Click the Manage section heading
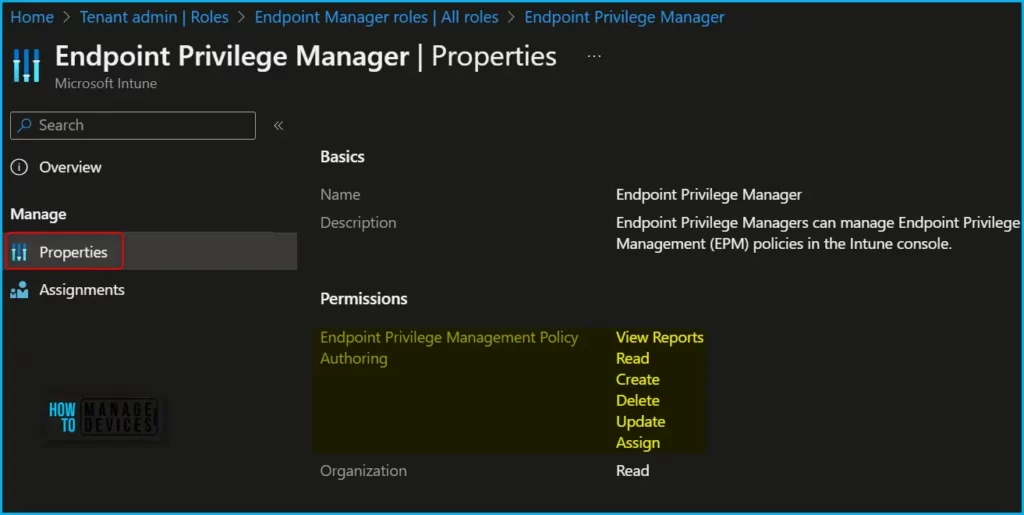 [x=38, y=214]
